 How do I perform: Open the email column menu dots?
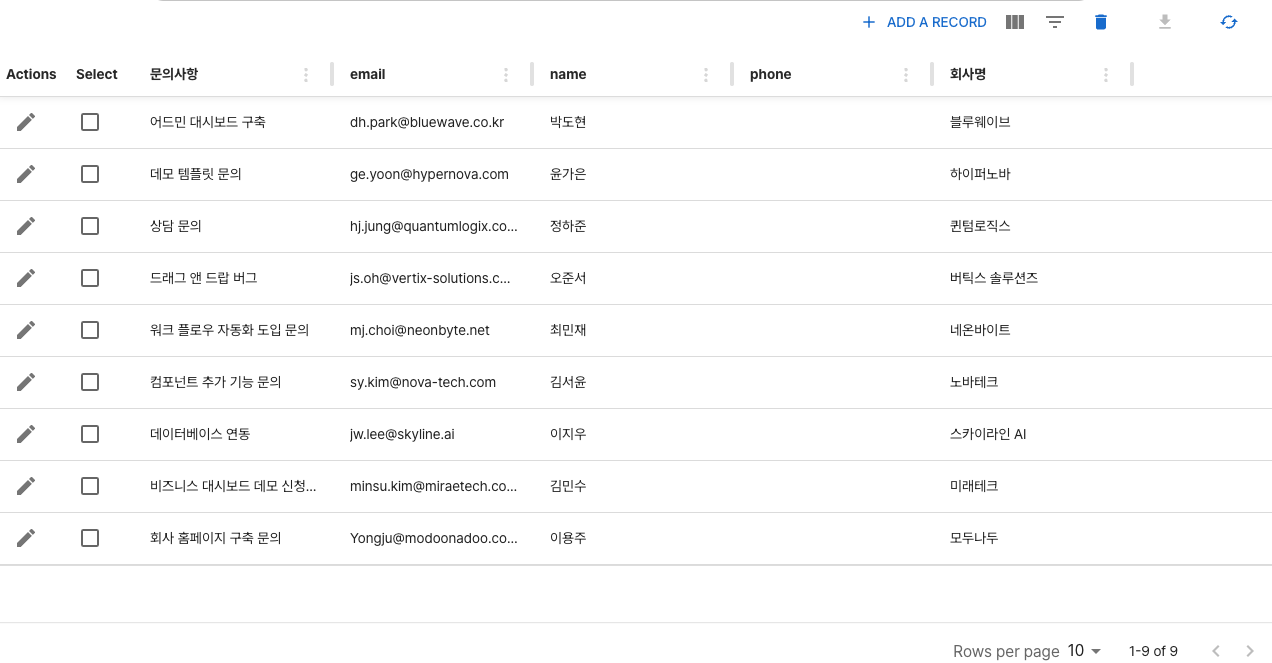[x=506, y=75]
